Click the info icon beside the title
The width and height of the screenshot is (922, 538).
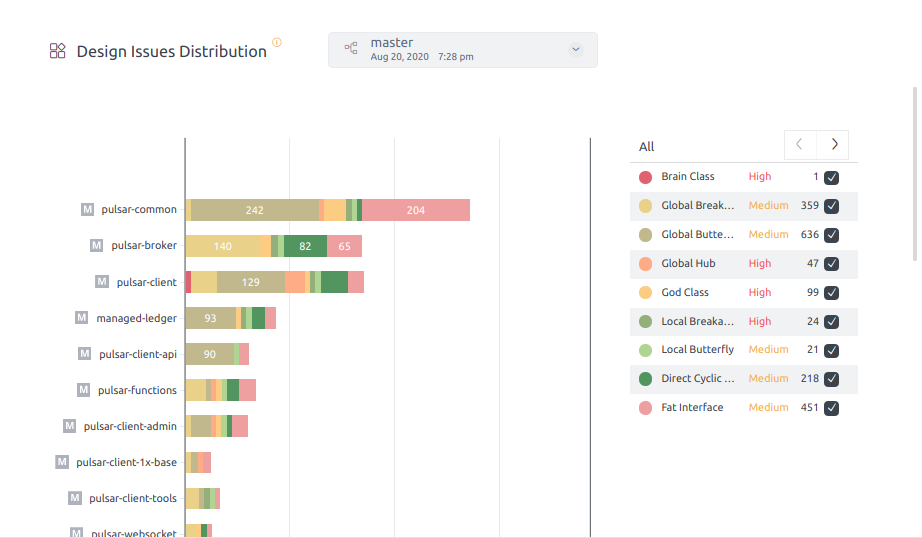277,42
